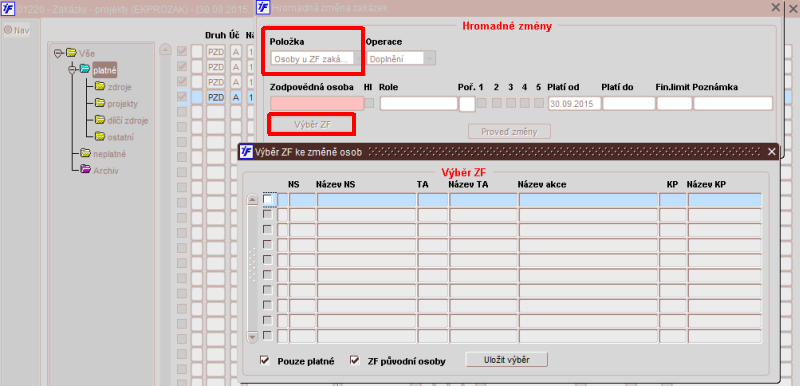This screenshot has height=386, width=800.
Task: Toggle the Pouze platné checkbox
Action: pyautogui.click(x=264, y=360)
